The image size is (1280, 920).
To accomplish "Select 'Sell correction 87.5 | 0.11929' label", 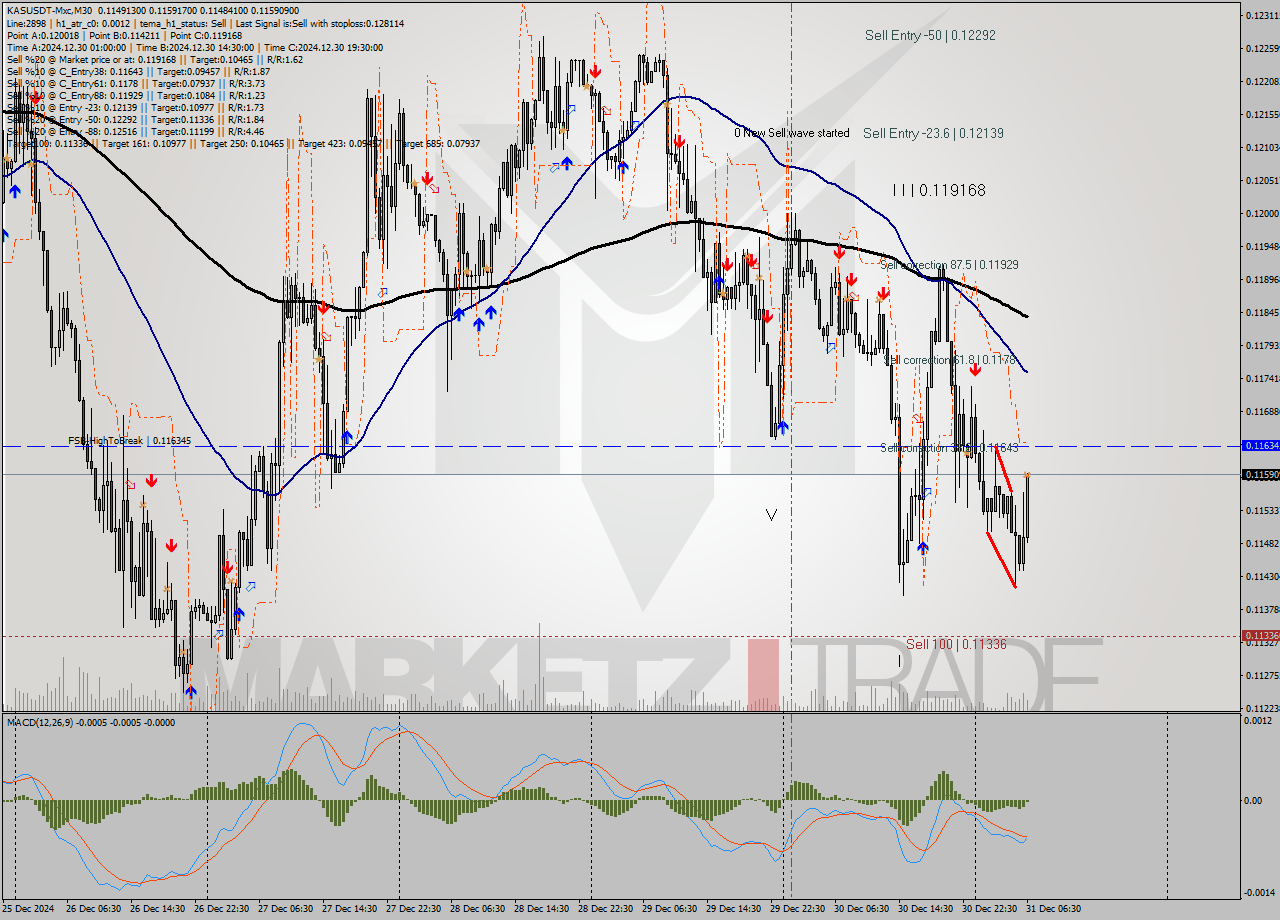I will tap(949, 265).
